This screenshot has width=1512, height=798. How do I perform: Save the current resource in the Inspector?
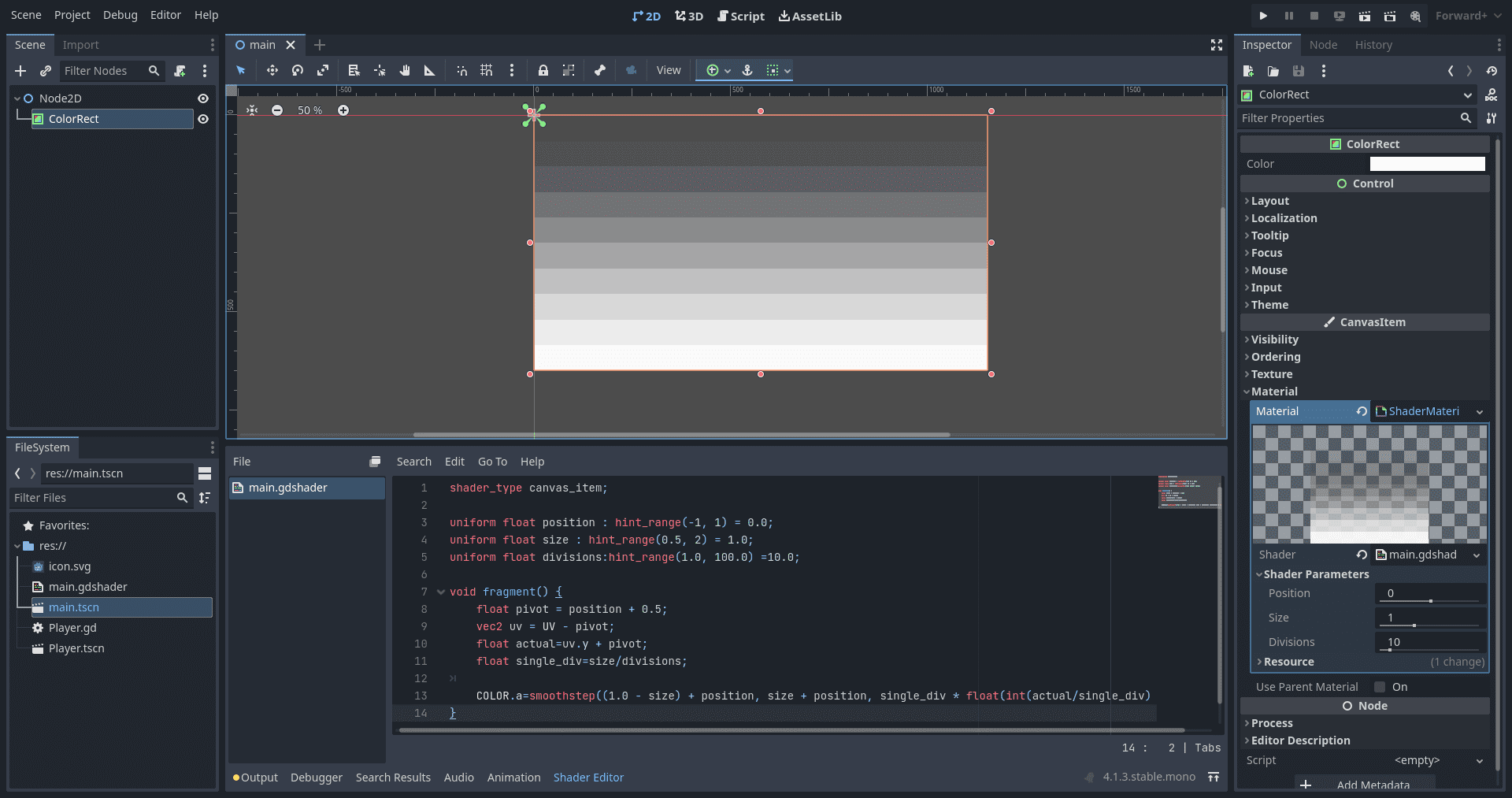coord(1299,71)
